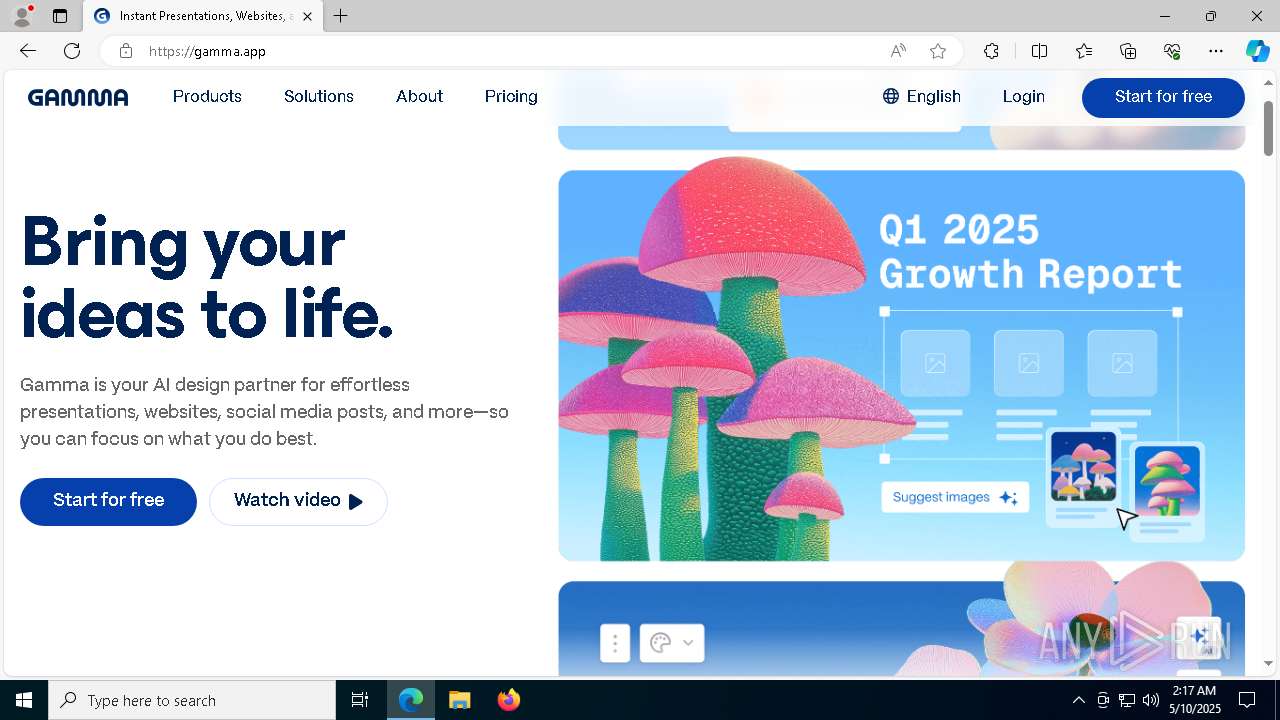Open Browser essentials icon

point(1172,51)
